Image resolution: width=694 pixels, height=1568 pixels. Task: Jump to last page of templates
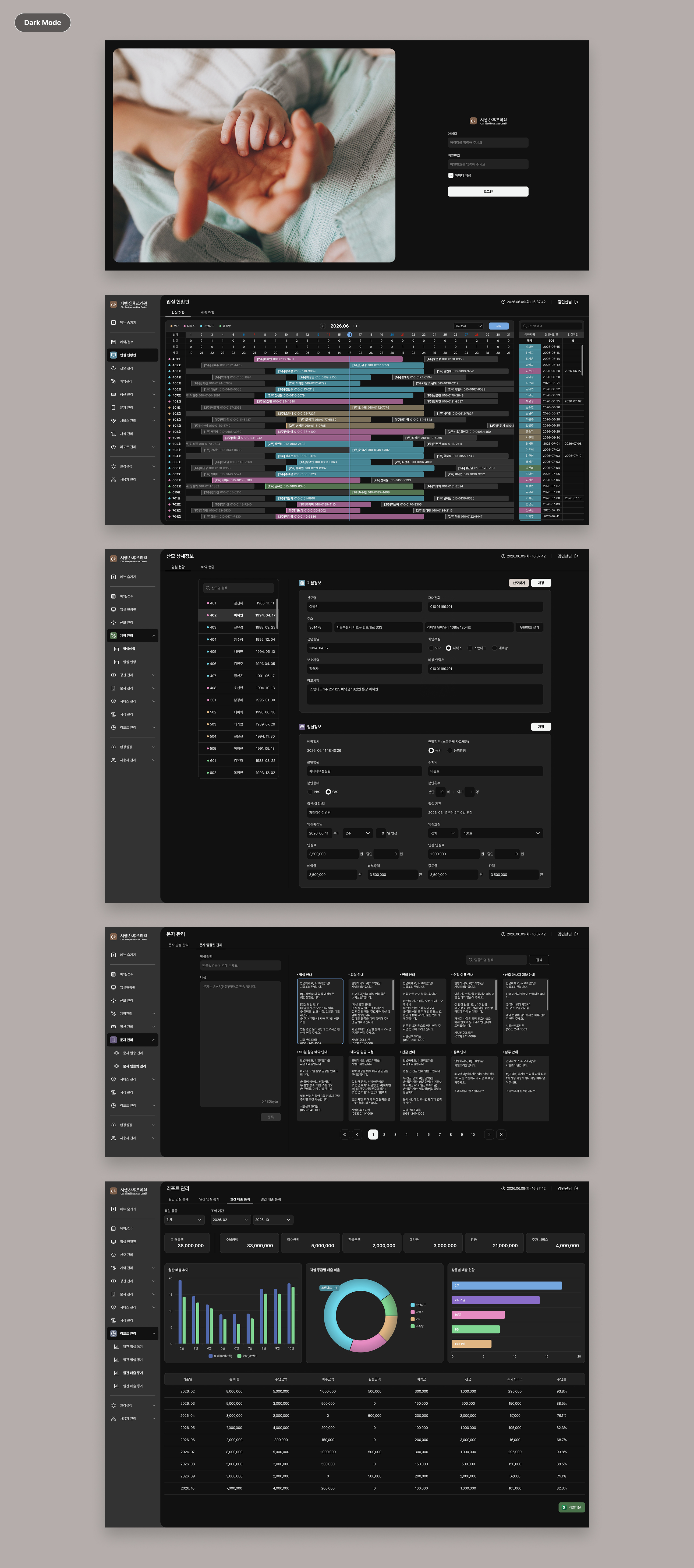[501, 1135]
